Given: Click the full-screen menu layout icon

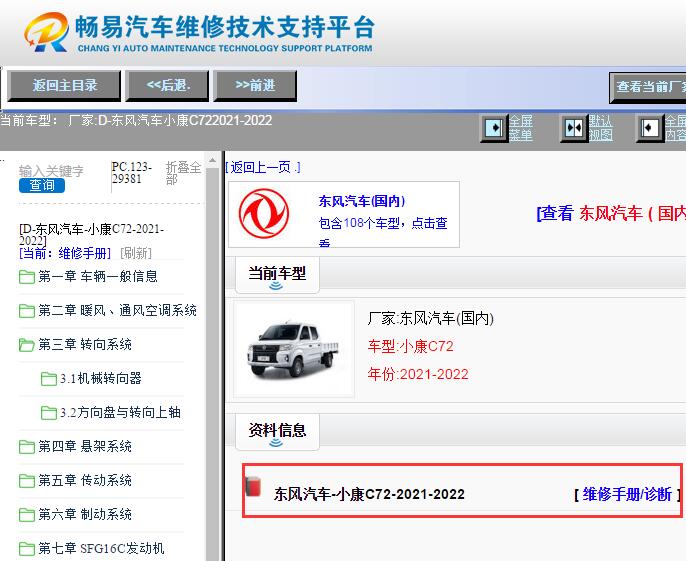Looking at the screenshot, I should point(494,128).
